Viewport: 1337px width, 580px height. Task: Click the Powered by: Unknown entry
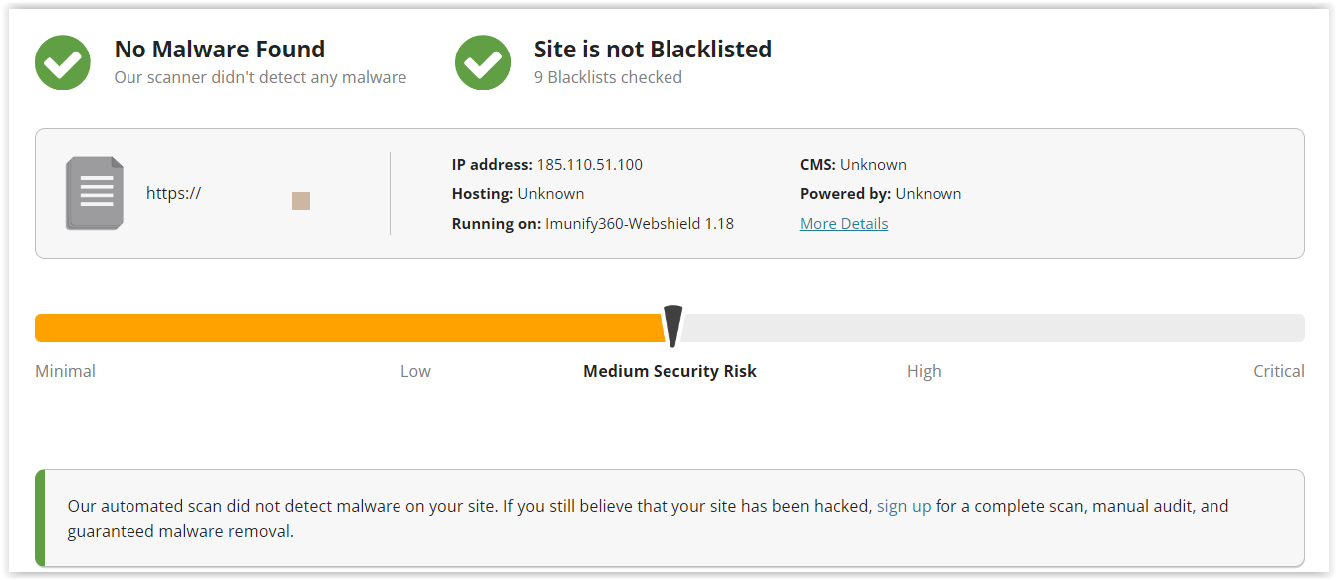click(x=880, y=194)
